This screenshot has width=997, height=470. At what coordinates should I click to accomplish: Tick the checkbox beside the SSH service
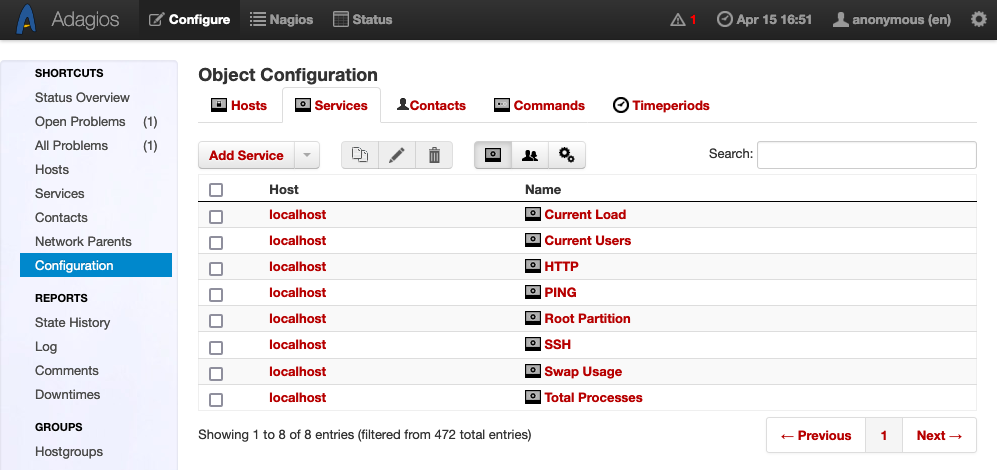coord(216,346)
